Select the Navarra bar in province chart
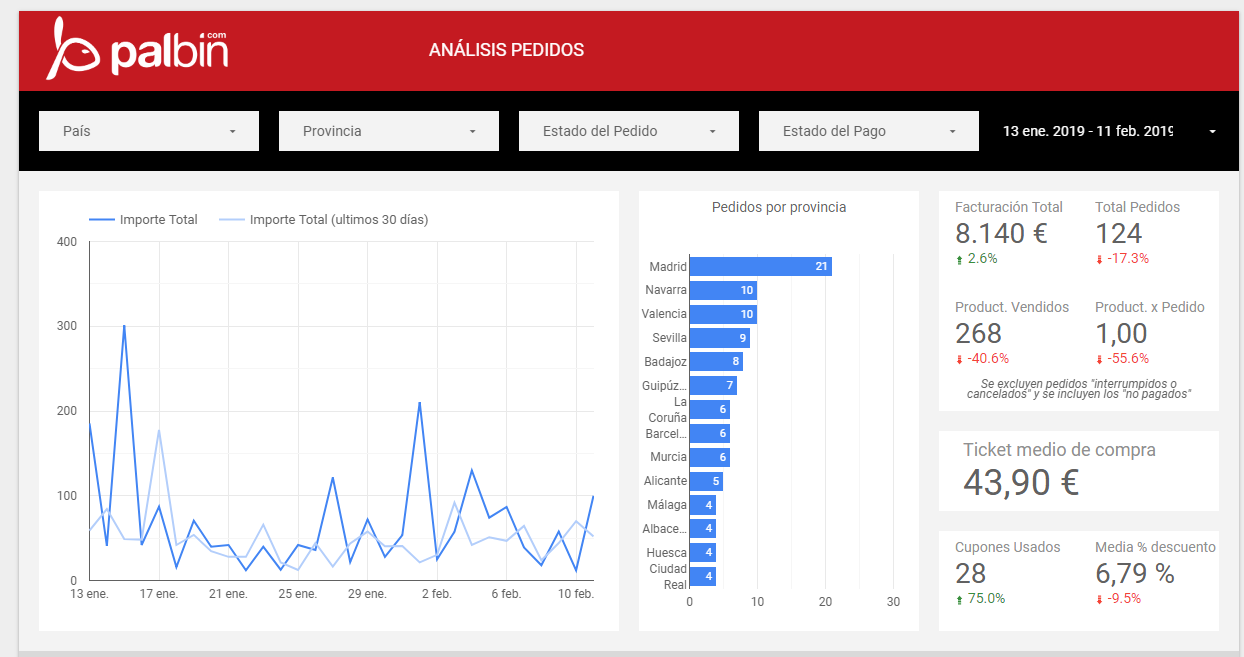Viewport: 1244px width, 657px height. tap(722, 290)
